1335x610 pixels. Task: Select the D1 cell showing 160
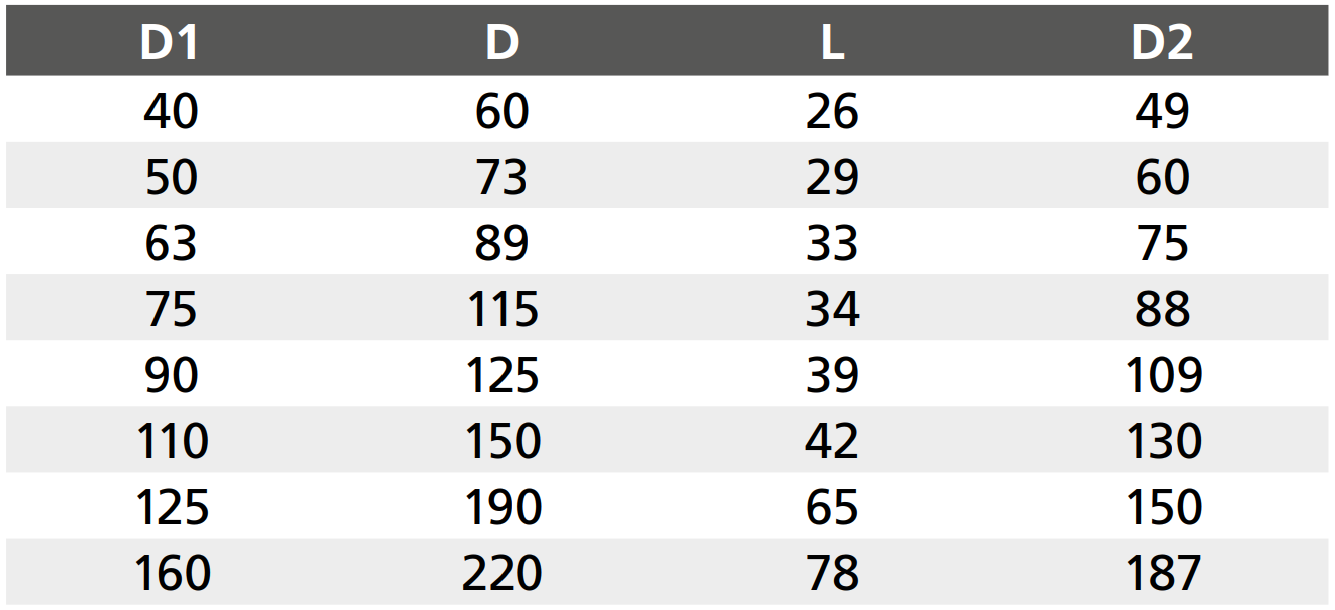pyautogui.click(x=172, y=573)
